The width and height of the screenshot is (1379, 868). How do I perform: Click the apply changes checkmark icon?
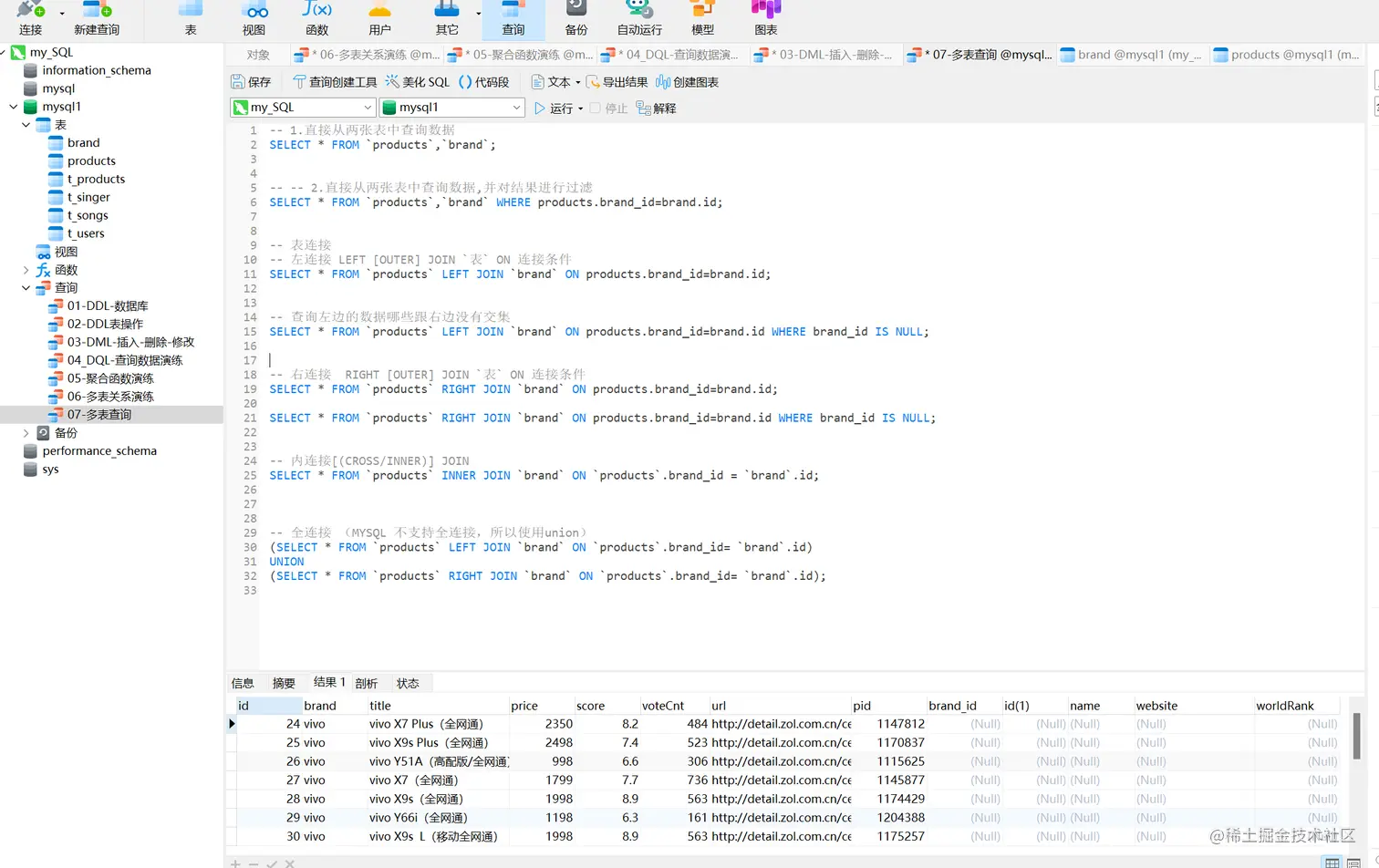(x=272, y=863)
